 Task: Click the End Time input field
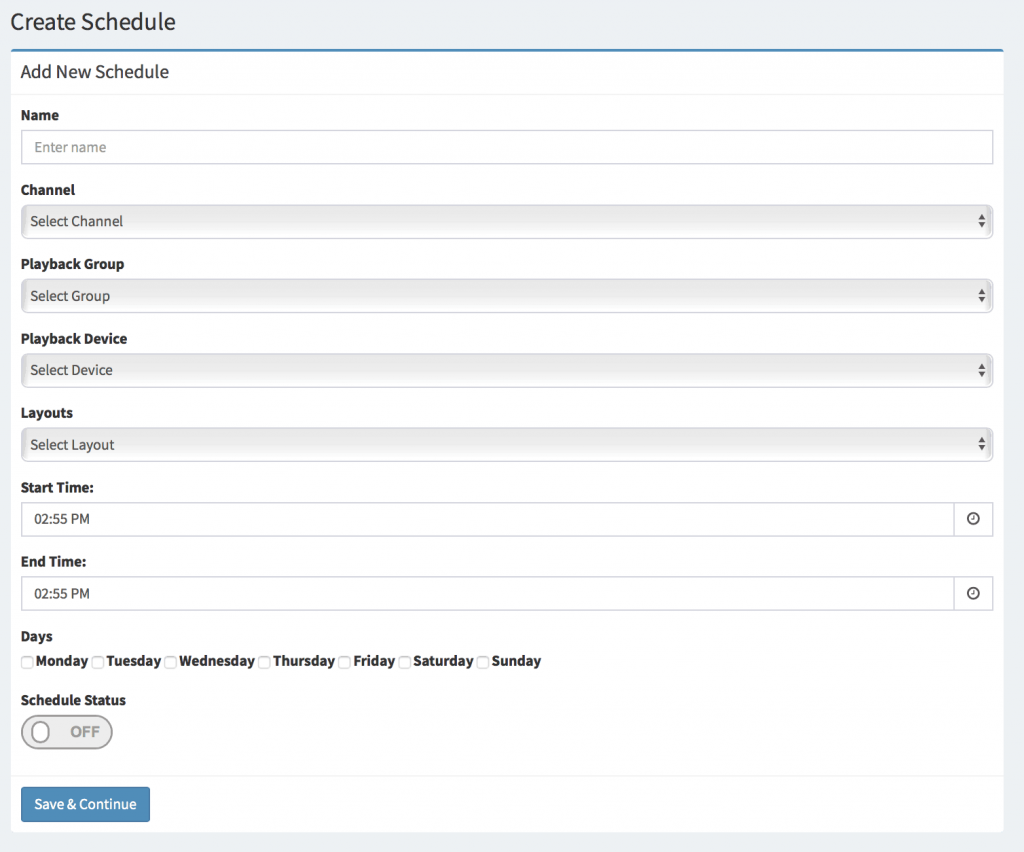[487, 593]
